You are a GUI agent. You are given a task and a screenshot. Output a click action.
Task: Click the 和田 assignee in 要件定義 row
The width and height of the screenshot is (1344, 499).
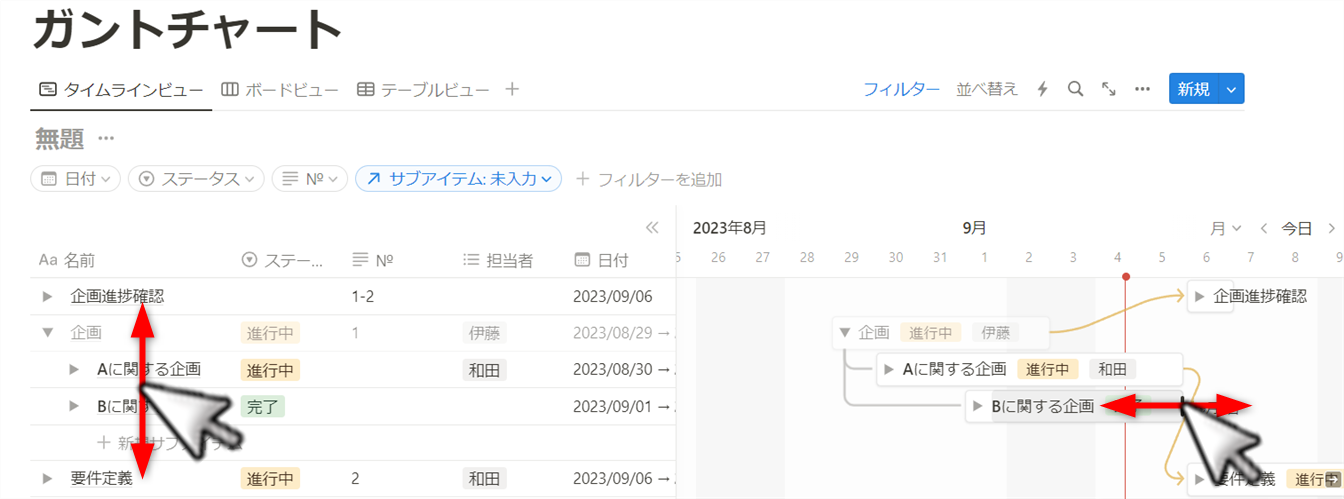pos(485,478)
